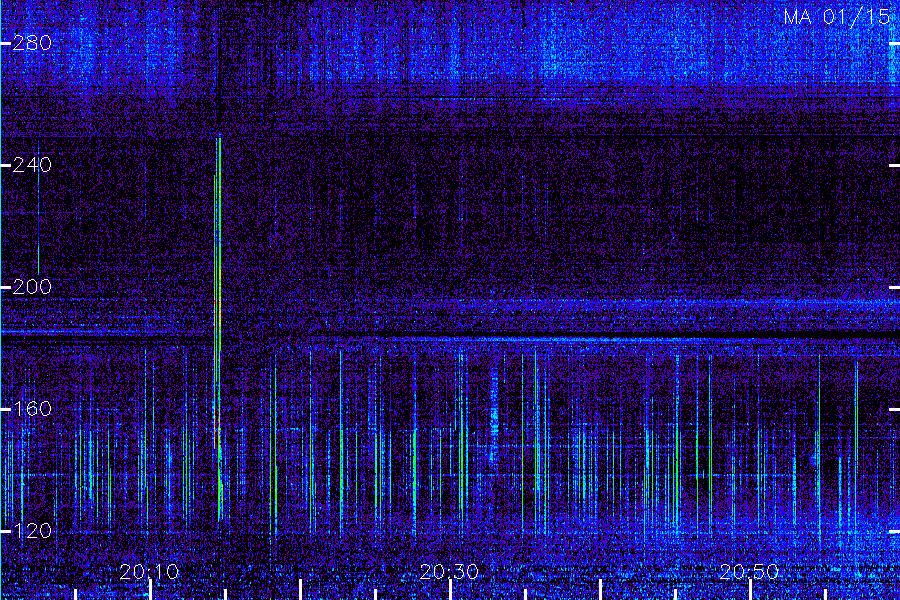900x600 pixels.
Task: Click the 280 frequency axis label
Action: [x=32, y=43]
